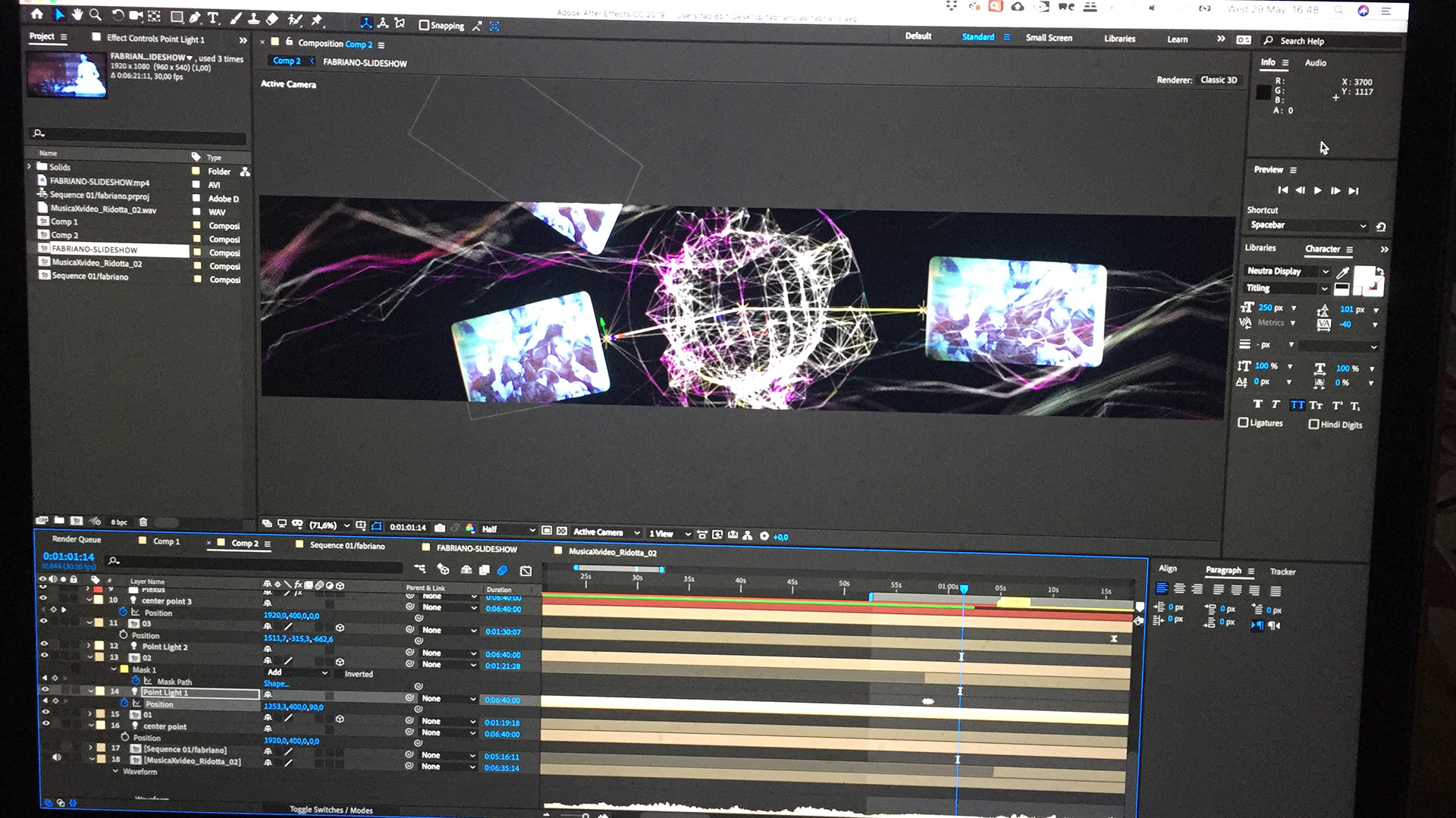
Task: Click the FABRIANO-SLIDESHOW project thumbnail
Action: 66,74
